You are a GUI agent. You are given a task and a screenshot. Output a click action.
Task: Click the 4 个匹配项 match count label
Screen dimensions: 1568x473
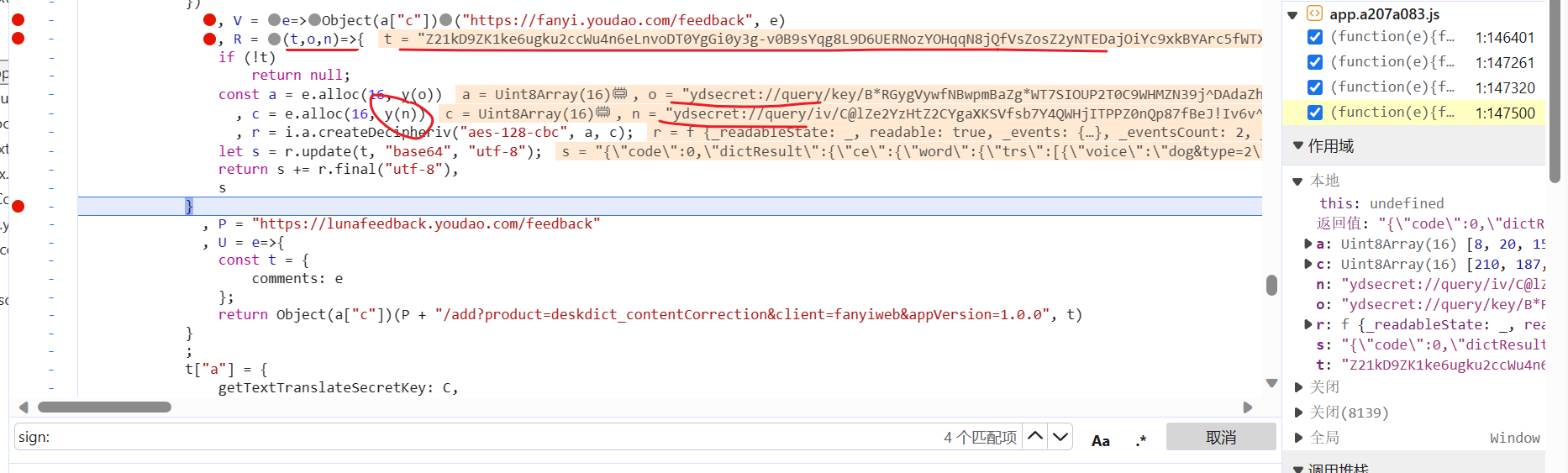(980, 437)
